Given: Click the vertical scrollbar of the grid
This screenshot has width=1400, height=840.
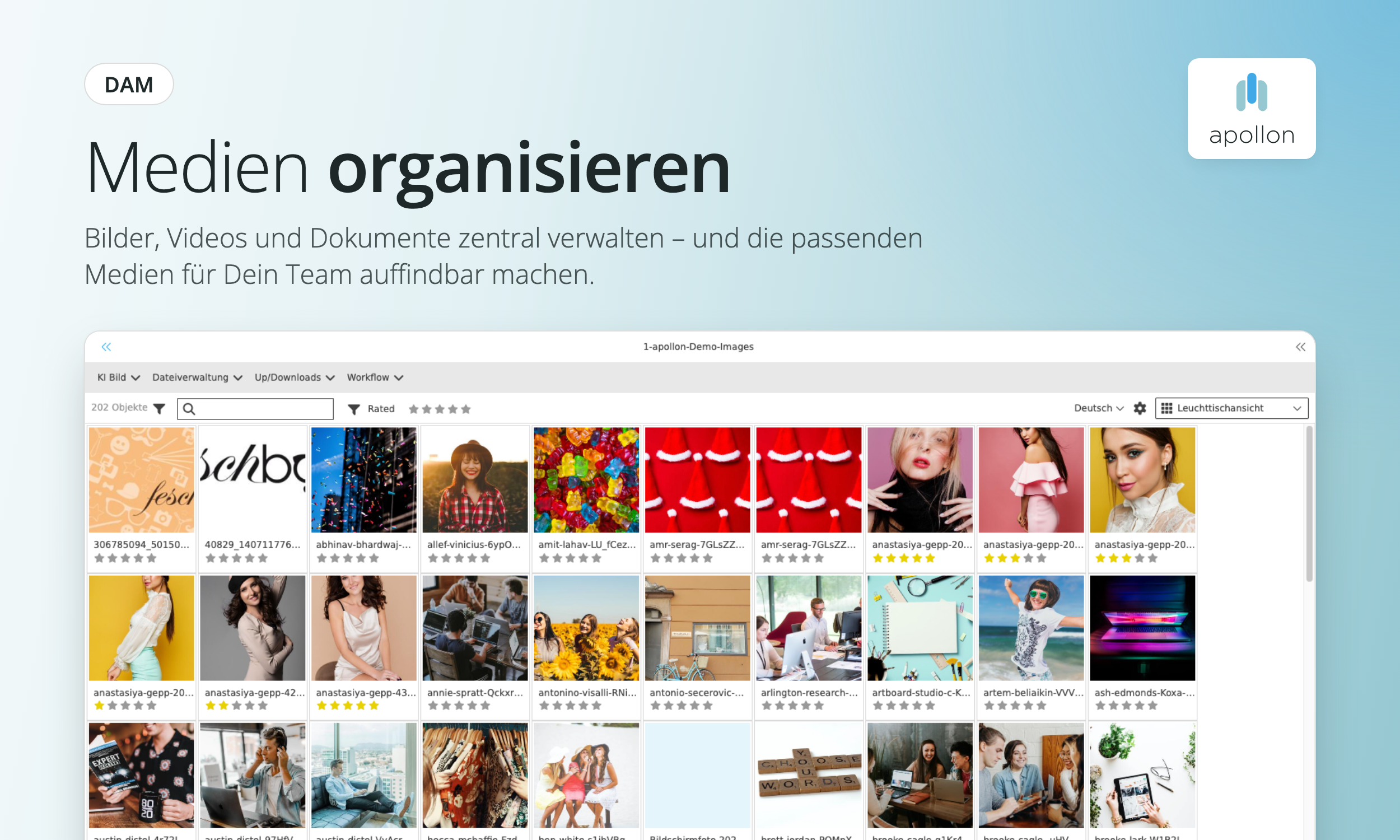Looking at the screenshot, I should (1308, 504).
